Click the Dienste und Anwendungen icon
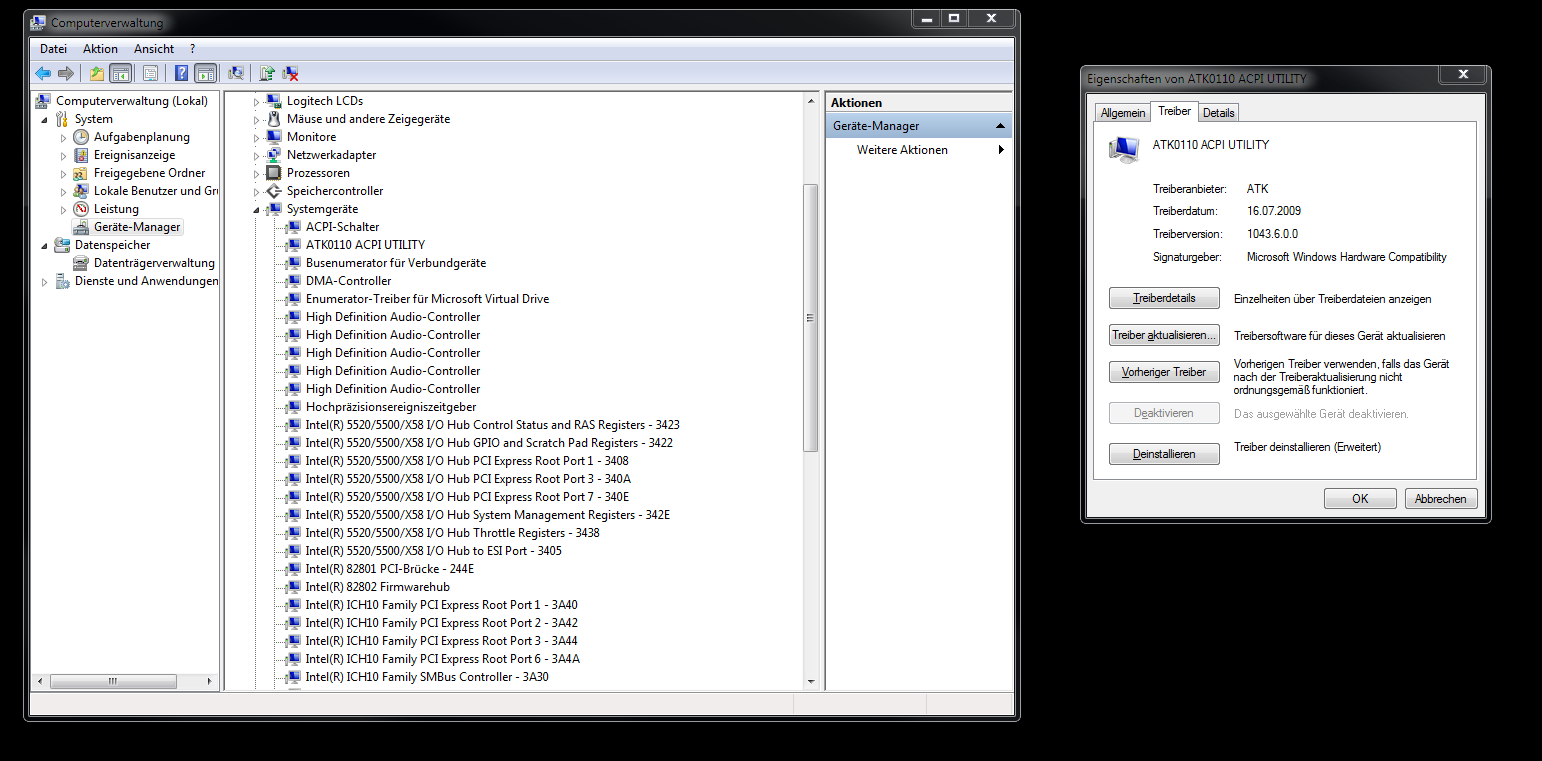 [62, 281]
